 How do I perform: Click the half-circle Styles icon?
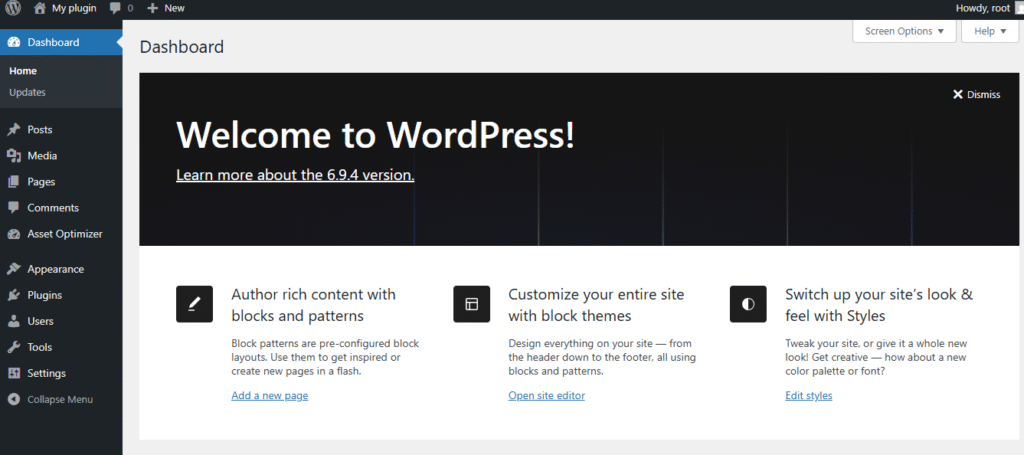click(748, 304)
